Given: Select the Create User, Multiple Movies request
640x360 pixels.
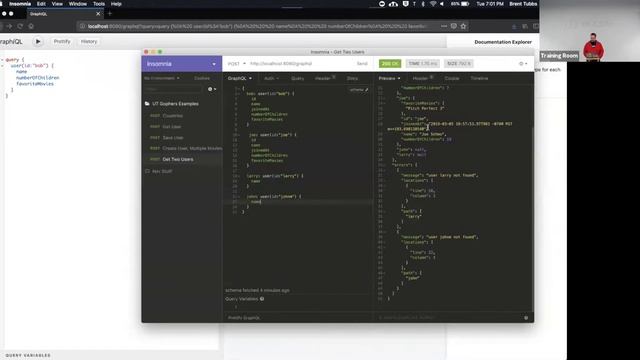Looking at the screenshot, I should [x=182, y=148].
